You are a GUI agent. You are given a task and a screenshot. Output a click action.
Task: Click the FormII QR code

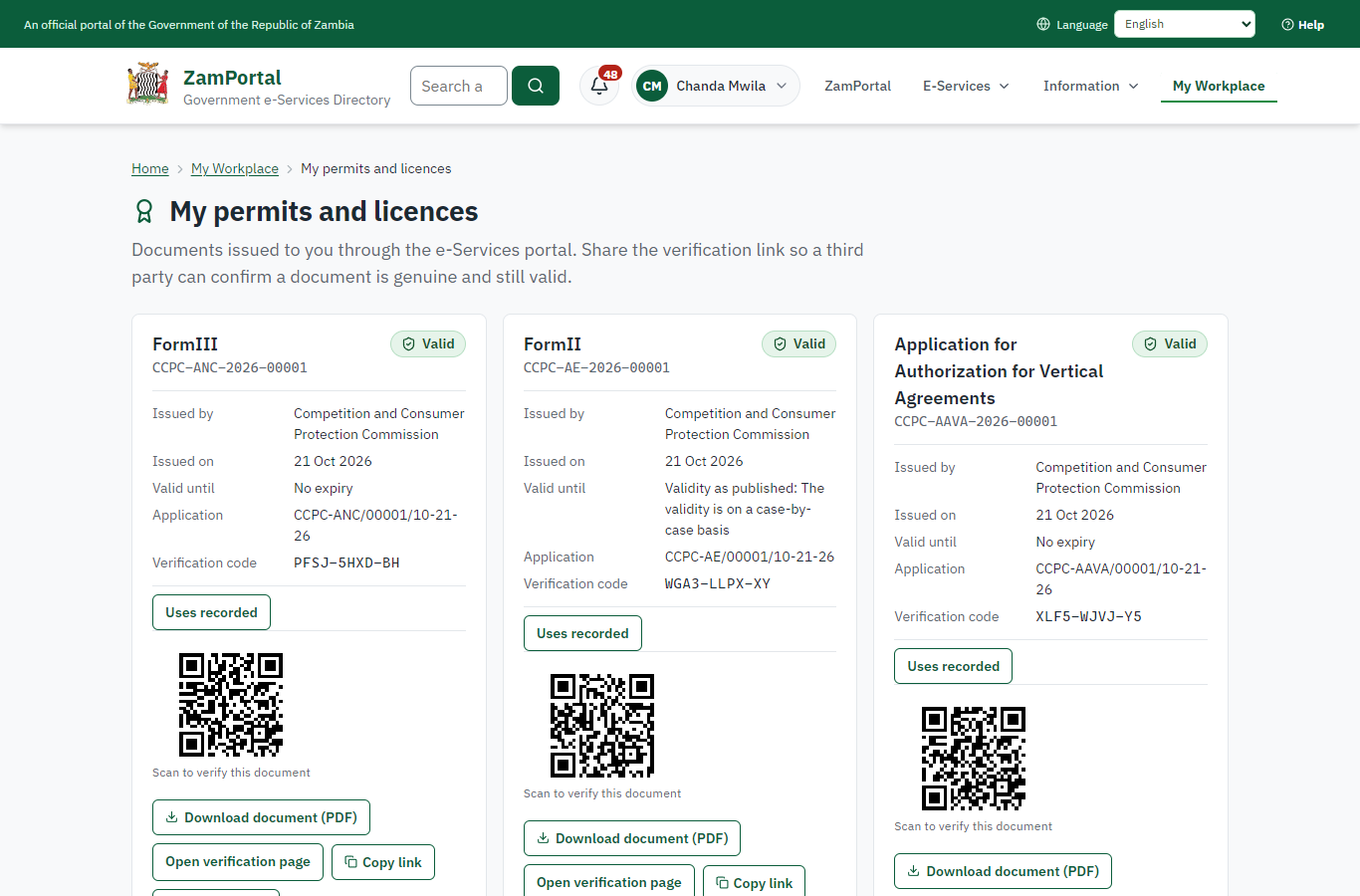602,726
